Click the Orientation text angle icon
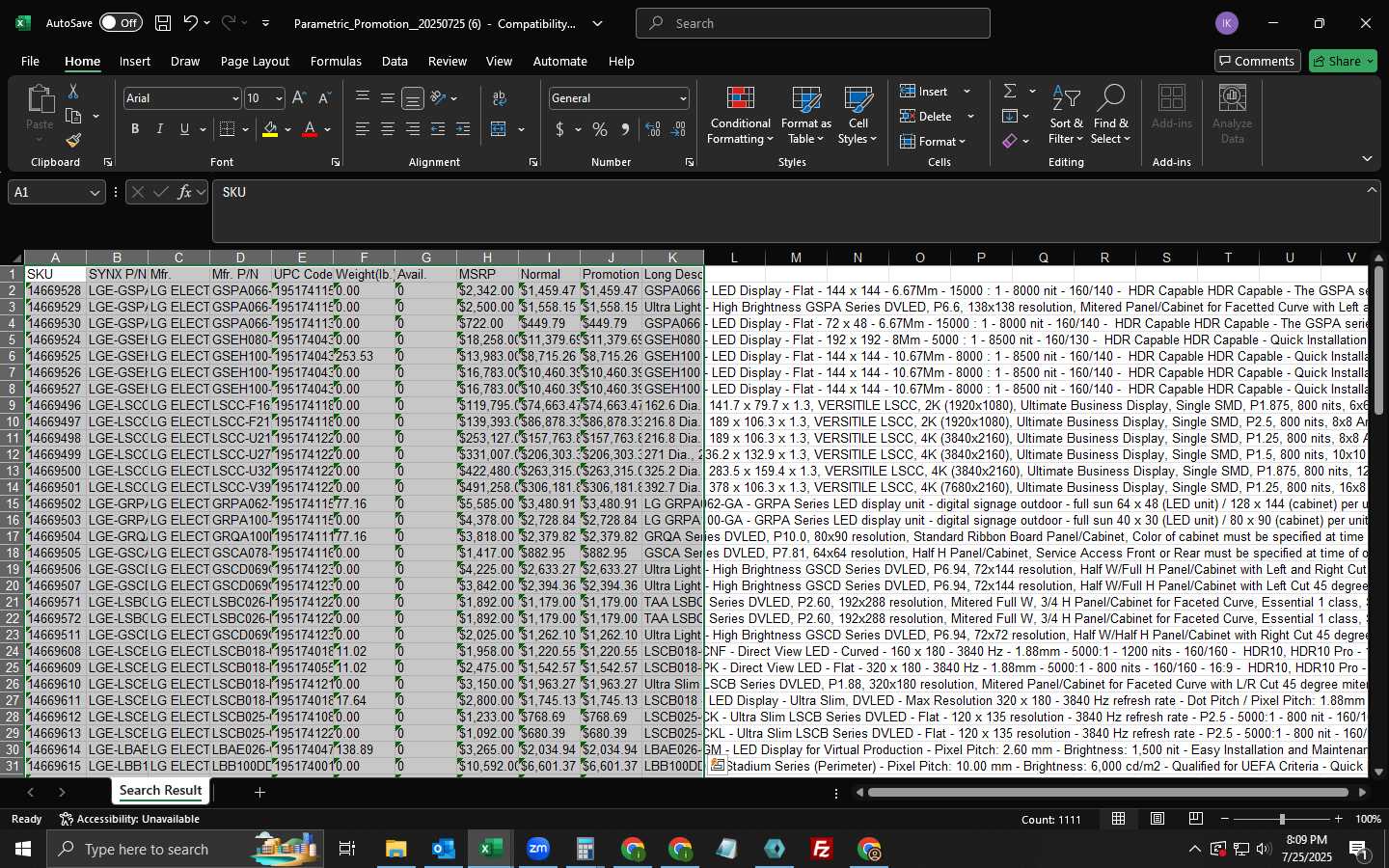The width and height of the screenshot is (1389, 868). click(439, 98)
